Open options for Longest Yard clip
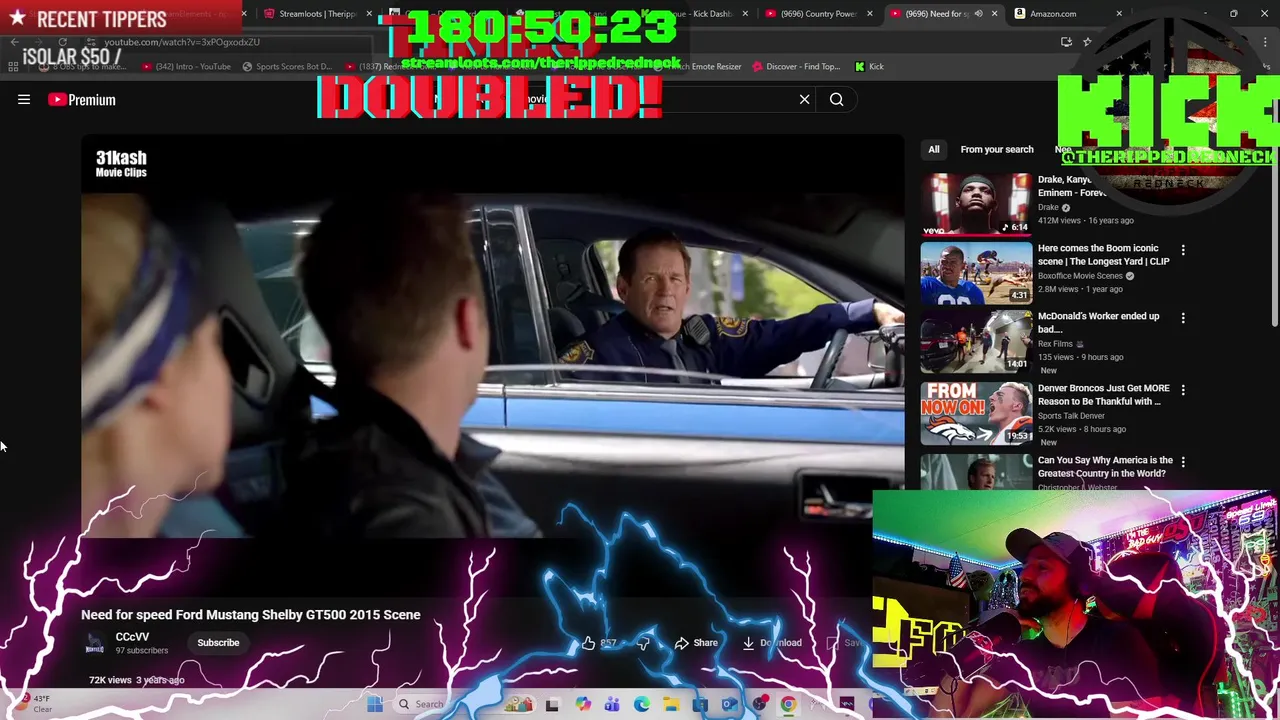Viewport: 1280px width, 720px height. pyautogui.click(x=1183, y=250)
